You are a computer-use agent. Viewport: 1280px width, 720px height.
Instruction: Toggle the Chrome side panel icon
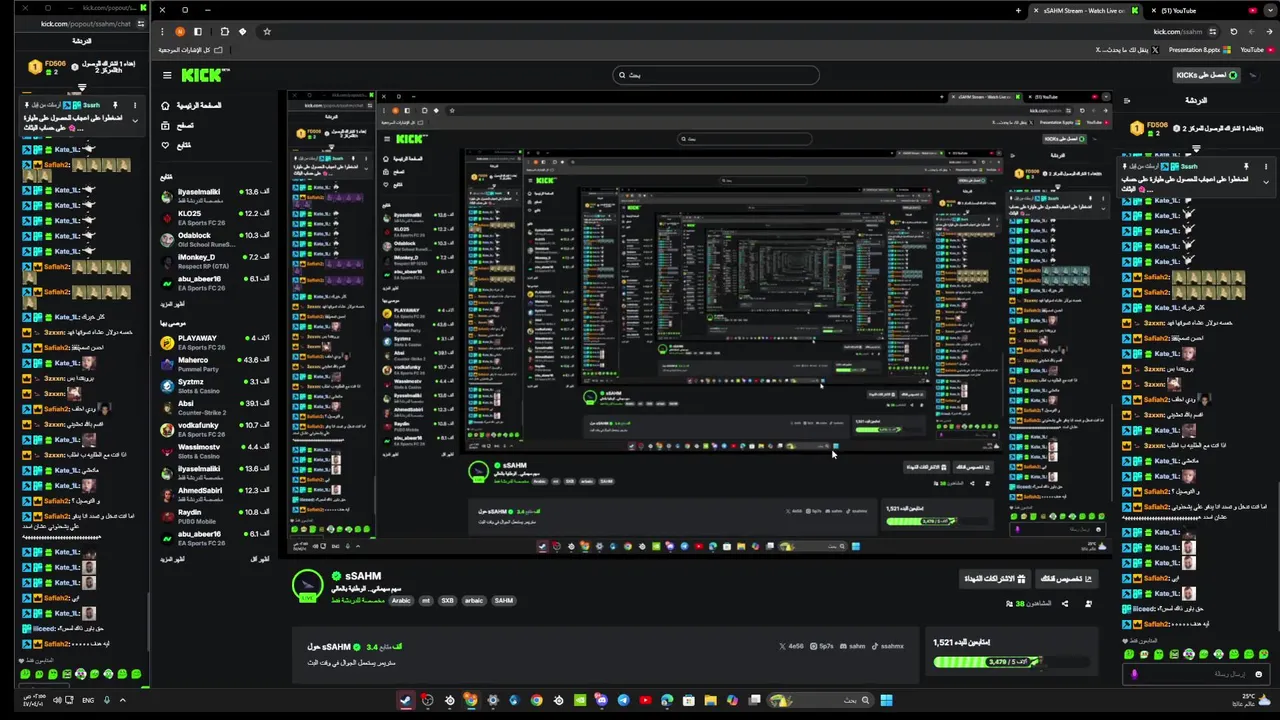(198, 31)
